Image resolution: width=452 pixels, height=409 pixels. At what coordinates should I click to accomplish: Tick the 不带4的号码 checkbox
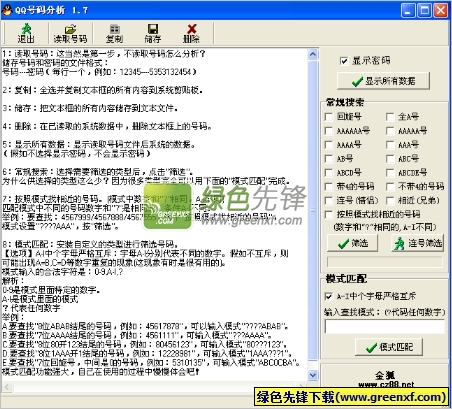pyautogui.click(x=390, y=186)
